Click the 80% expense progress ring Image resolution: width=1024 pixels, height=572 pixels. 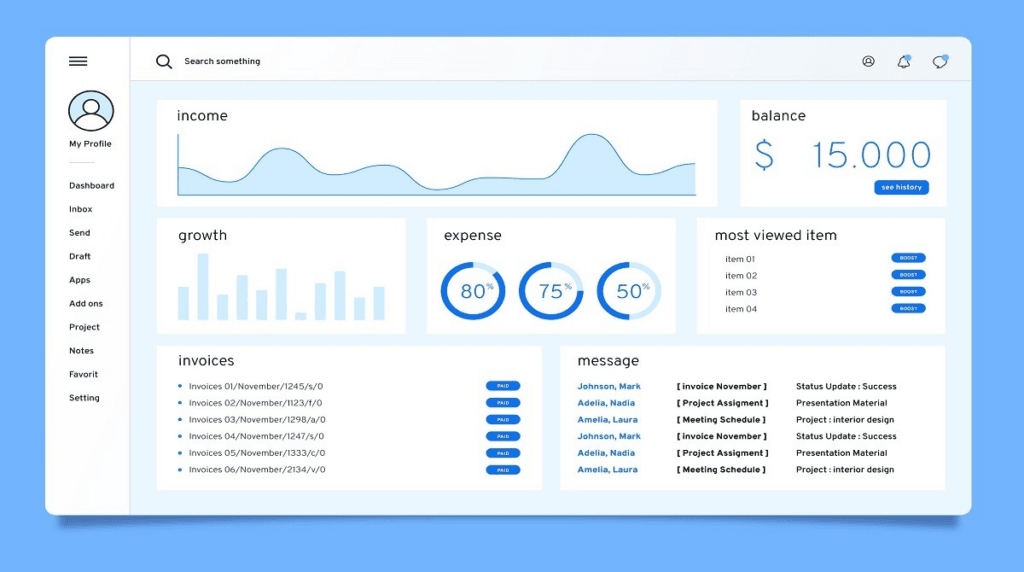click(473, 291)
